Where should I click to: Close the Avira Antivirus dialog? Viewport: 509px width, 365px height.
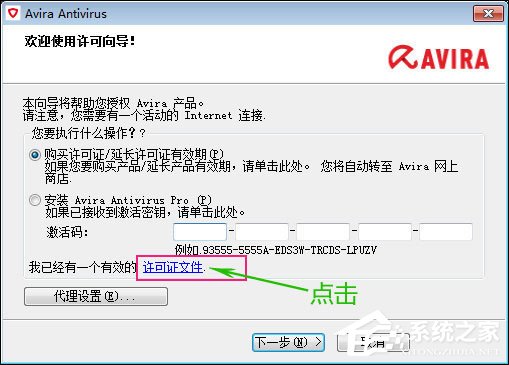click(488, 14)
